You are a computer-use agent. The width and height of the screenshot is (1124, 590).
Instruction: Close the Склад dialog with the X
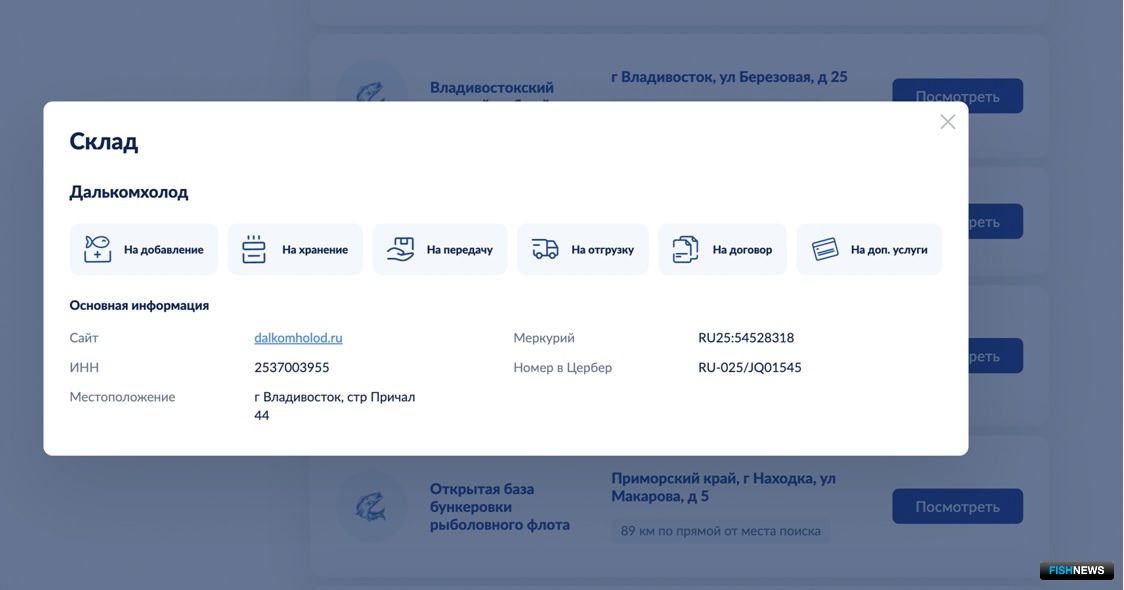(948, 122)
